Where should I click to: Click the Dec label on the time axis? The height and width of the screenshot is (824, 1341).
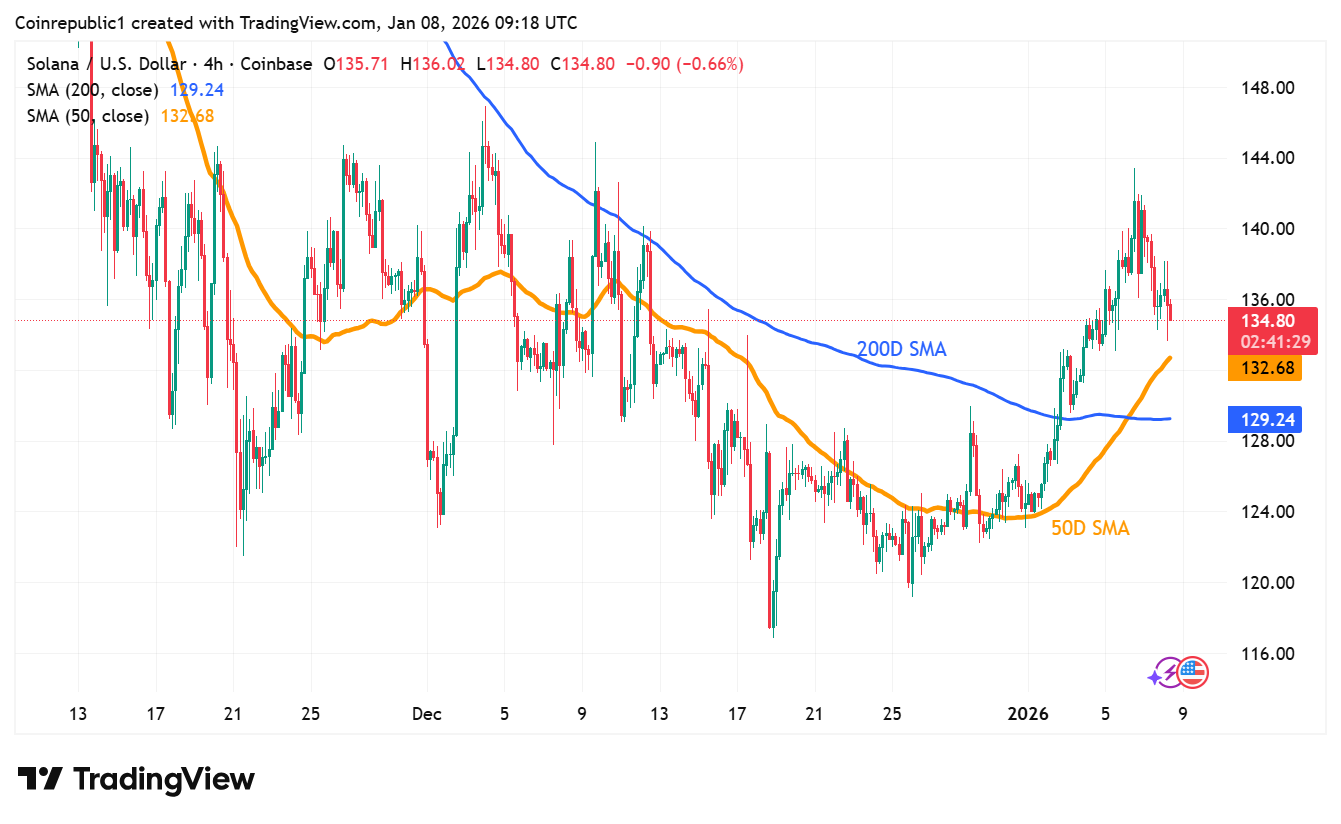click(427, 714)
